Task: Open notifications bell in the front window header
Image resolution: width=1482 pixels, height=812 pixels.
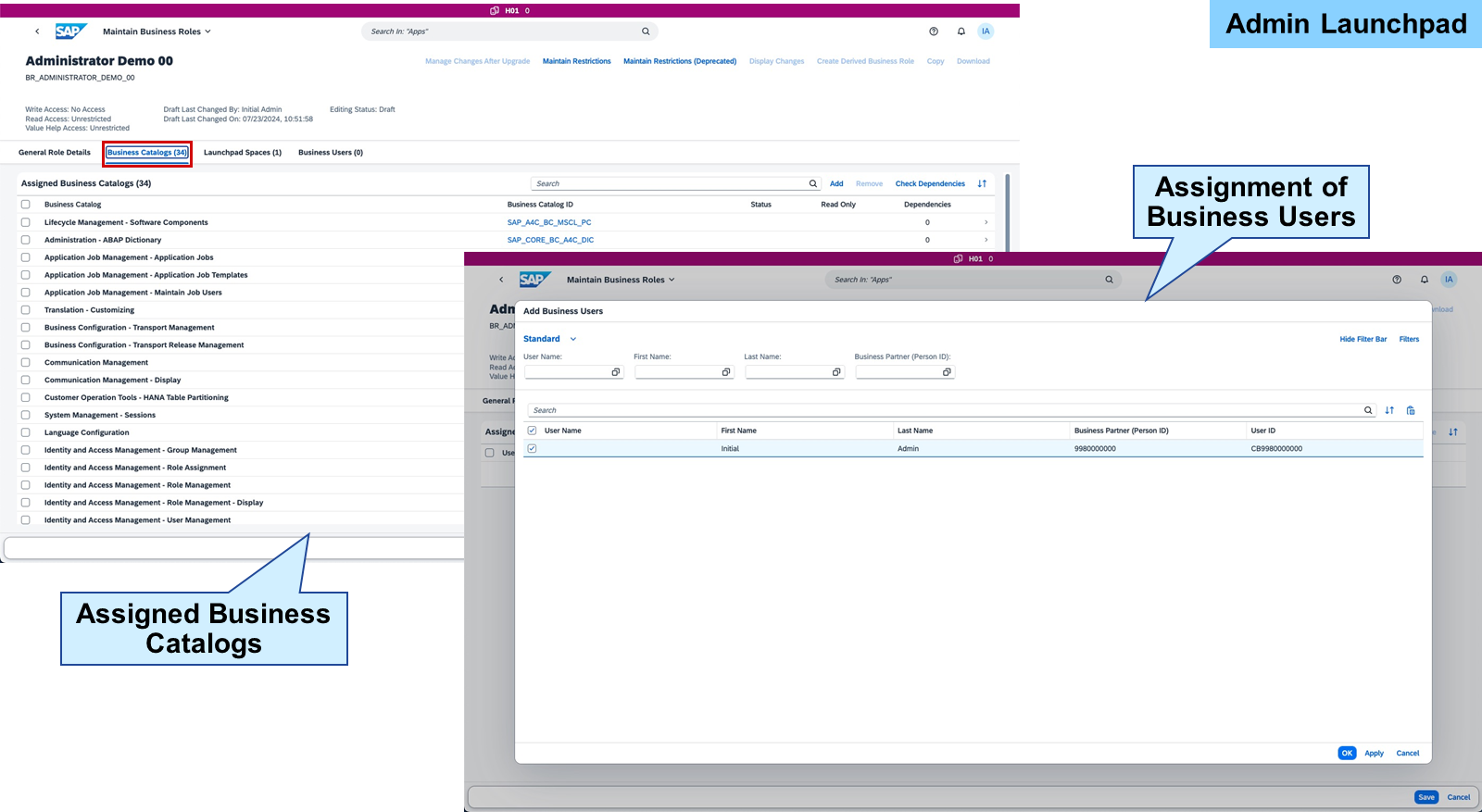Action: [1425, 280]
